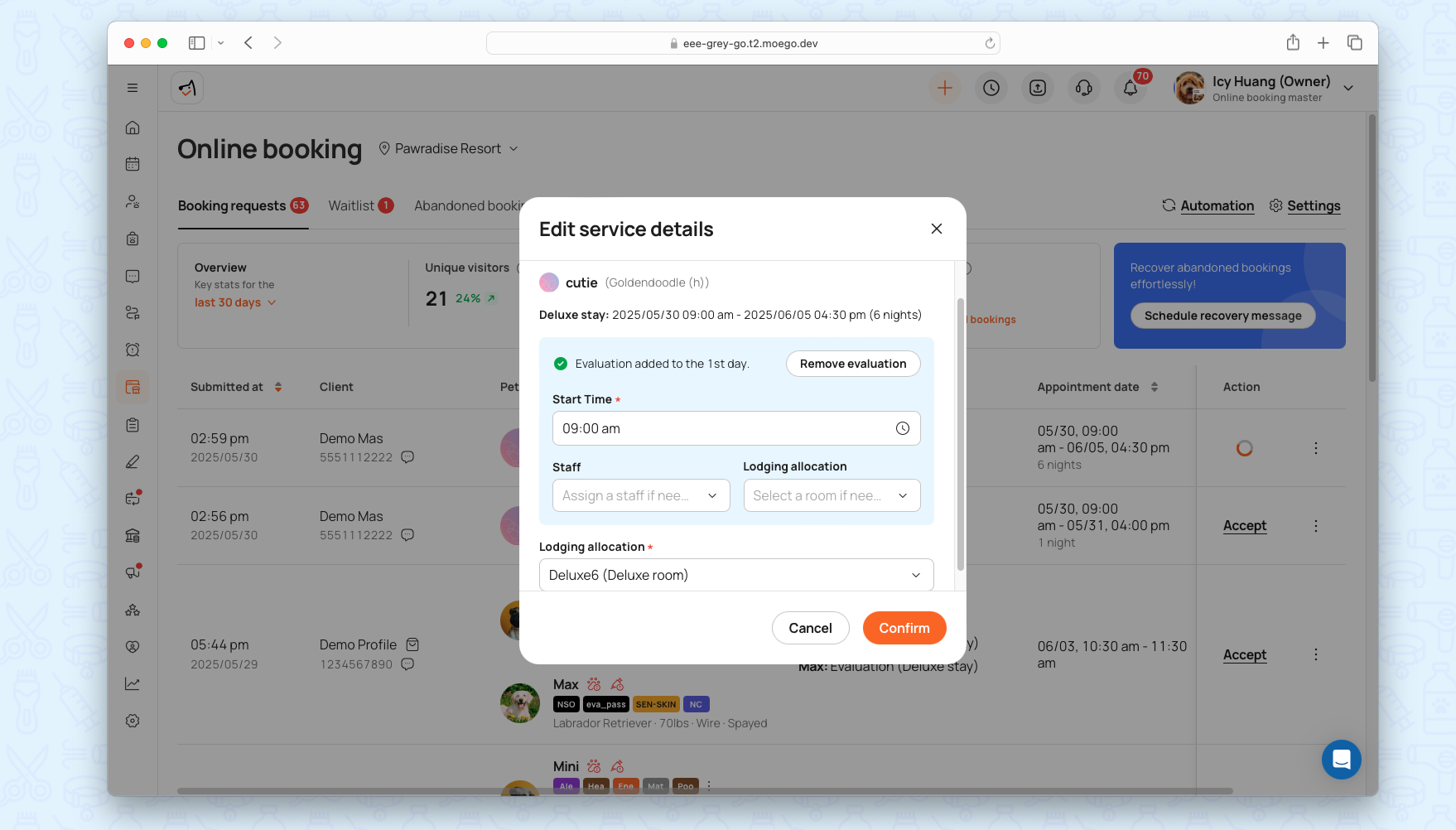Open Safari share button
The height and width of the screenshot is (830, 1456).
1293,42
